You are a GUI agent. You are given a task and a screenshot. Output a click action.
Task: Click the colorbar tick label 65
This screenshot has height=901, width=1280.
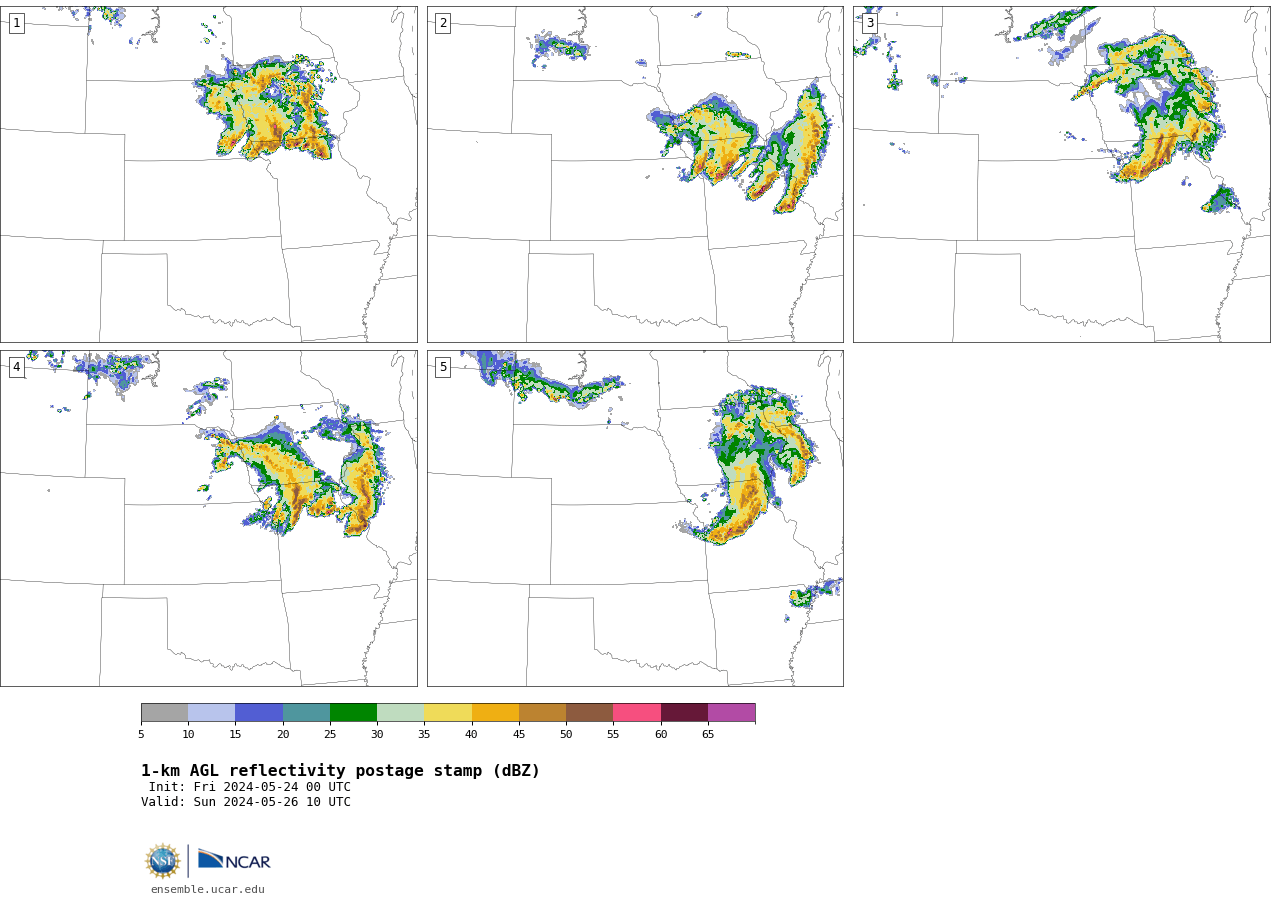tap(708, 735)
